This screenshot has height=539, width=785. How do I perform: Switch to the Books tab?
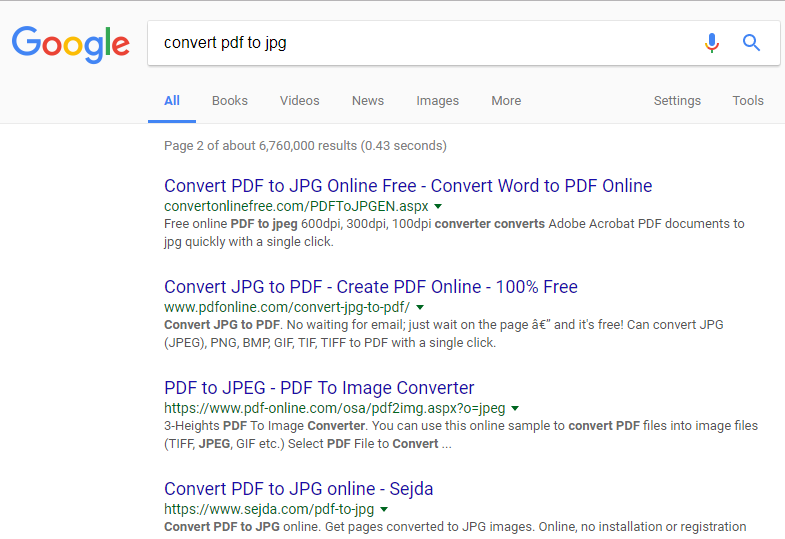tap(230, 101)
